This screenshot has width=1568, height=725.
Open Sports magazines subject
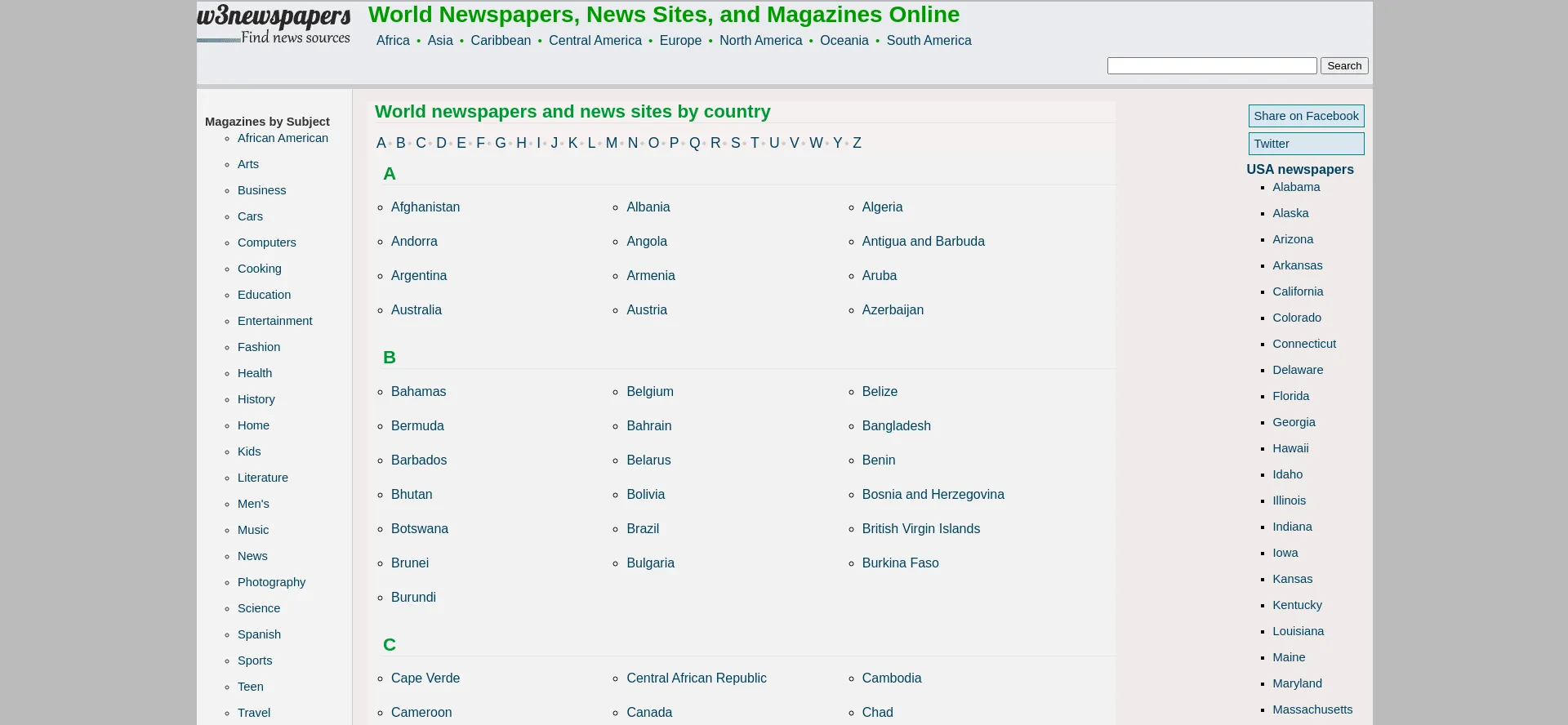(255, 661)
